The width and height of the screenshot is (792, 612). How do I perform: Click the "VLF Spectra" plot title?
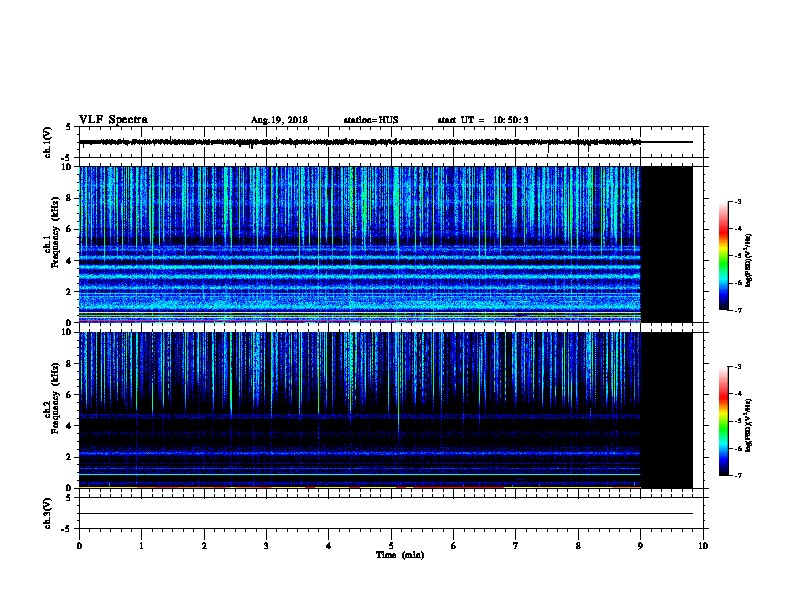tap(113, 120)
